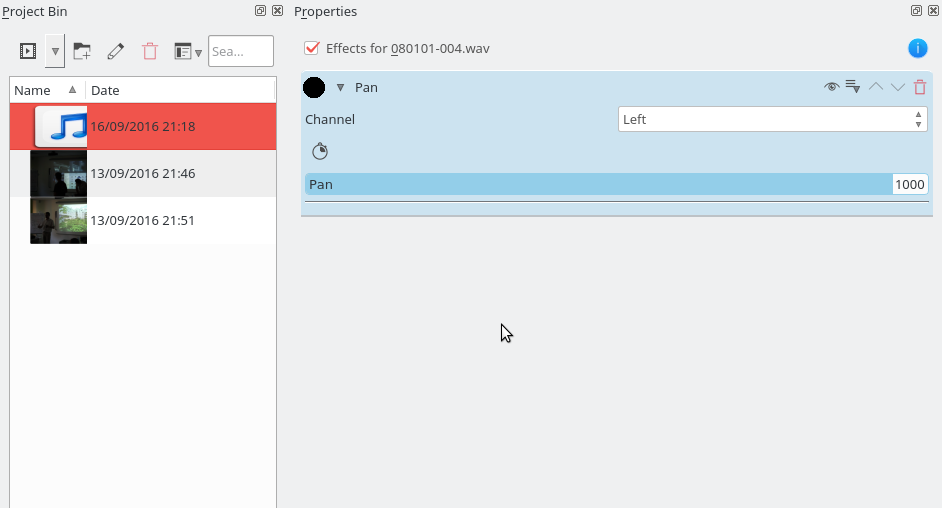The width and height of the screenshot is (942, 508).
Task: Close the Properties panel
Action: pyautogui.click(x=934, y=10)
